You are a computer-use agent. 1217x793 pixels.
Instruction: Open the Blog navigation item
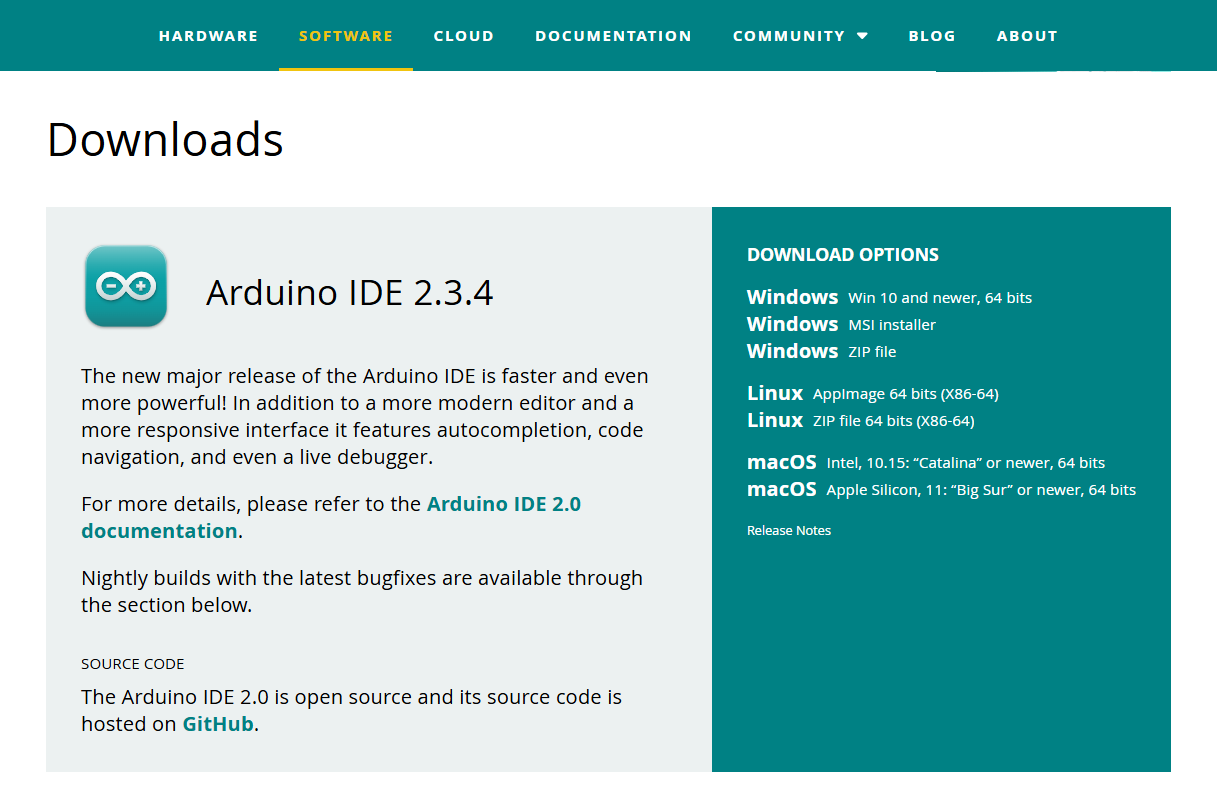pos(932,36)
